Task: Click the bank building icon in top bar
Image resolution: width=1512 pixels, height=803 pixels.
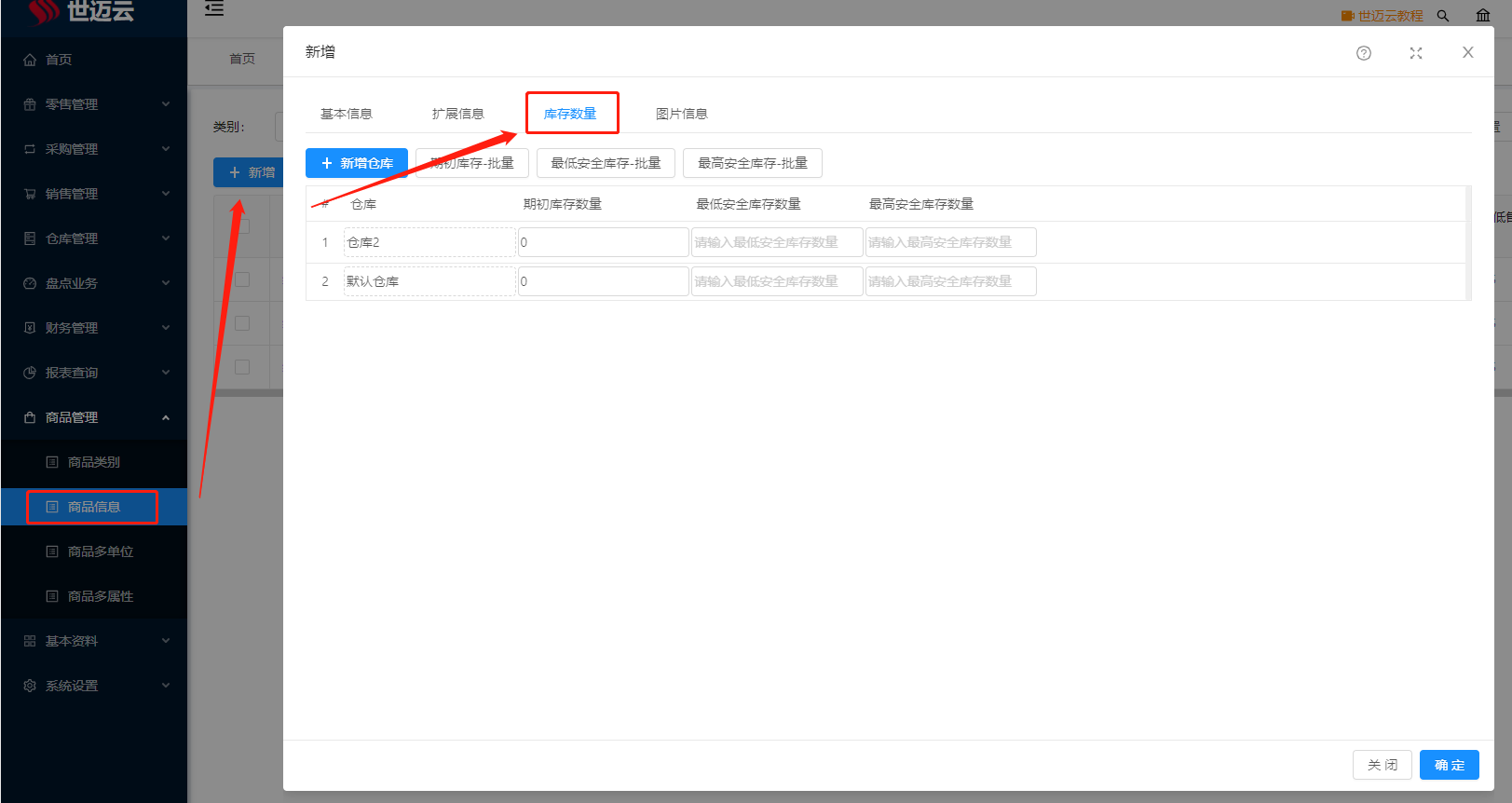Action: point(1483,16)
